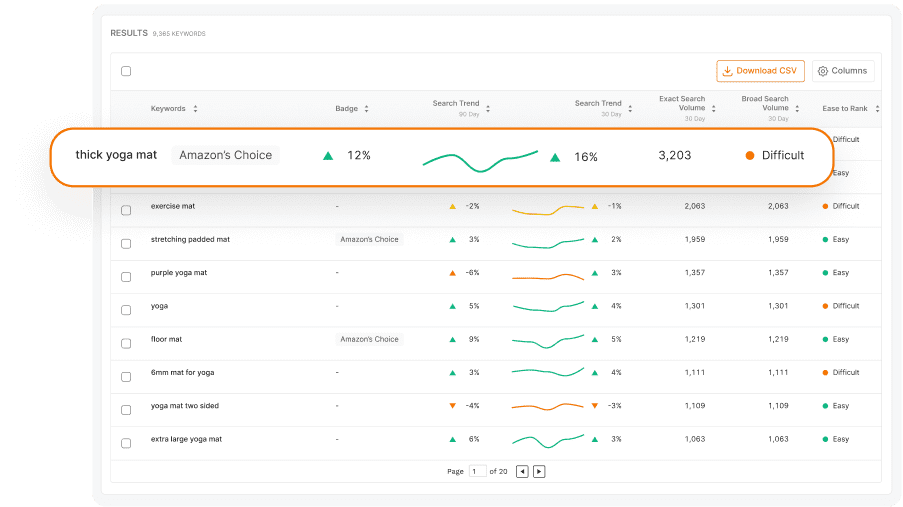Click the Download CSV button
903x507 pixels.
[x=760, y=71]
